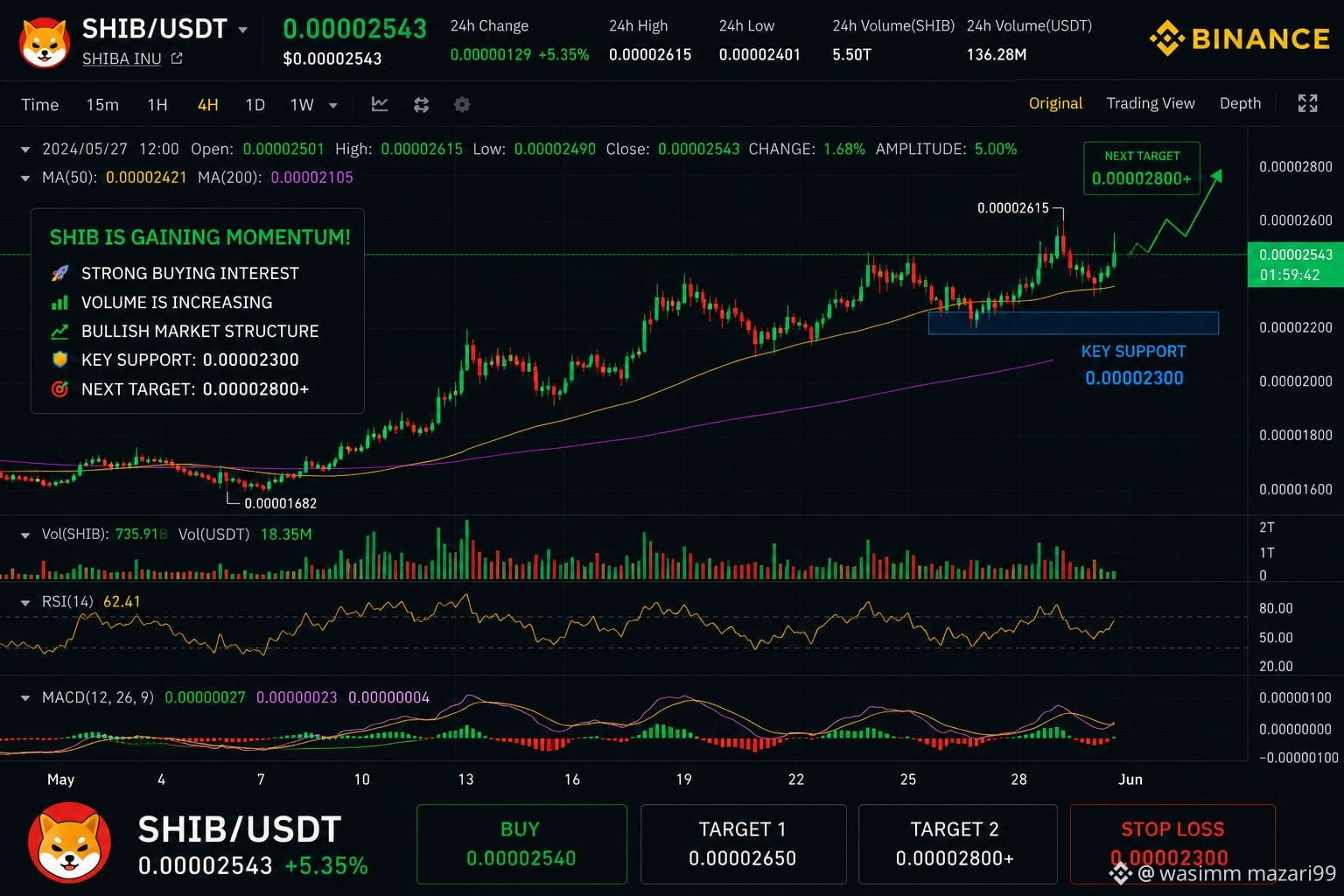Click the RSI(14) value 62.41
Viewport: 1344px width, 896px height.
122,601
